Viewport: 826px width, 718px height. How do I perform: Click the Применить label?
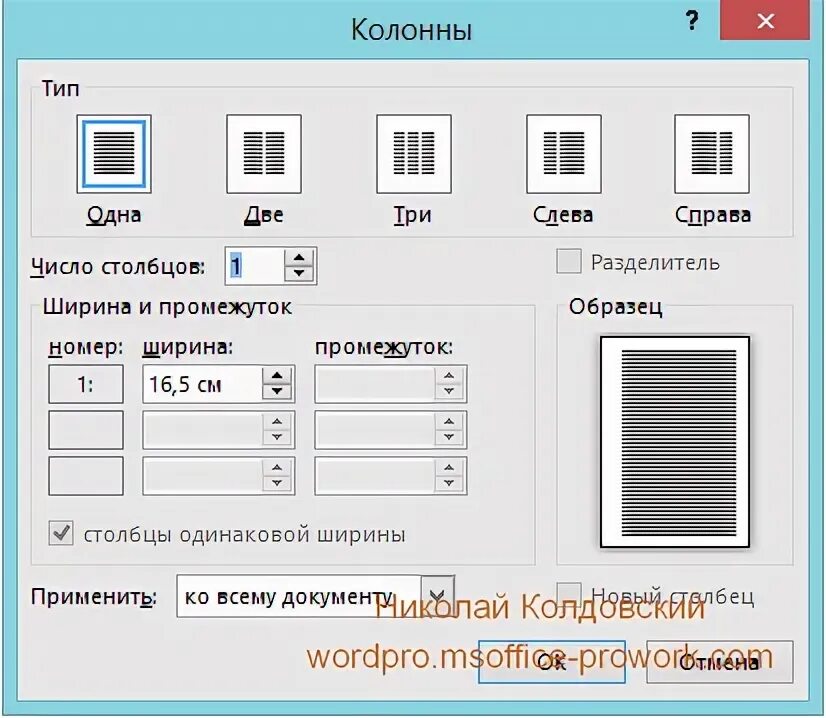click(x=94, y=597)
